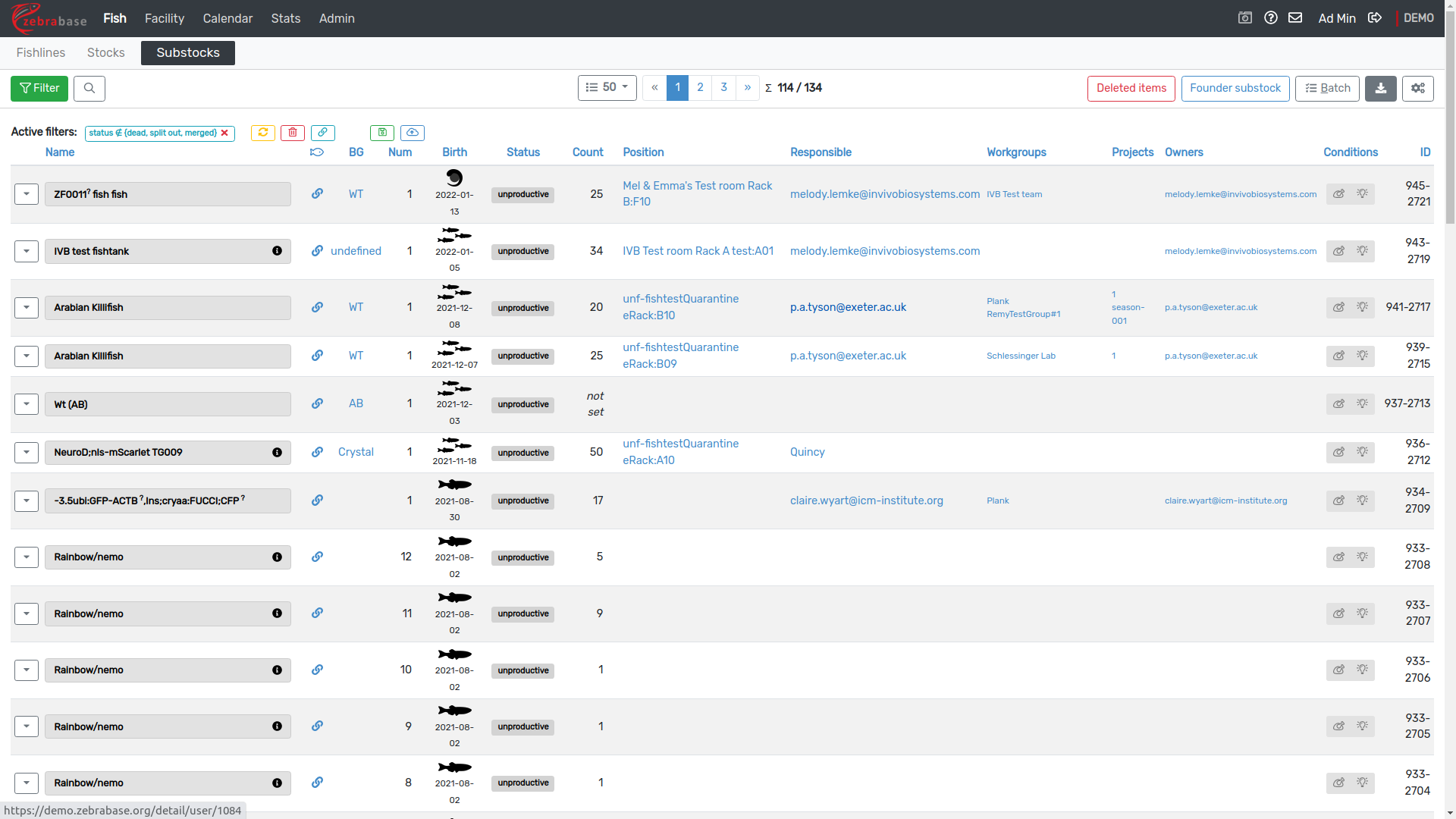This screenshot has width=1456, height=819.
Task: Open the settings gears button
Action: click(1417, 89)
